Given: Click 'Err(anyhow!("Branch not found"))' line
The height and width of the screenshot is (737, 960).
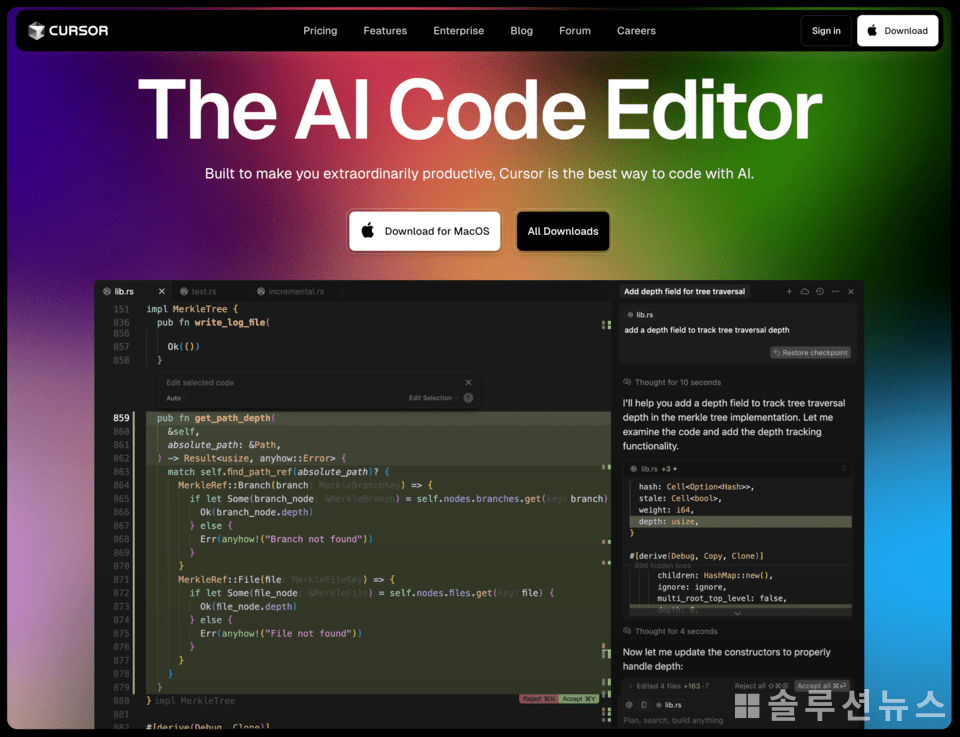Looking at the screenshot, I should point(286,539).
